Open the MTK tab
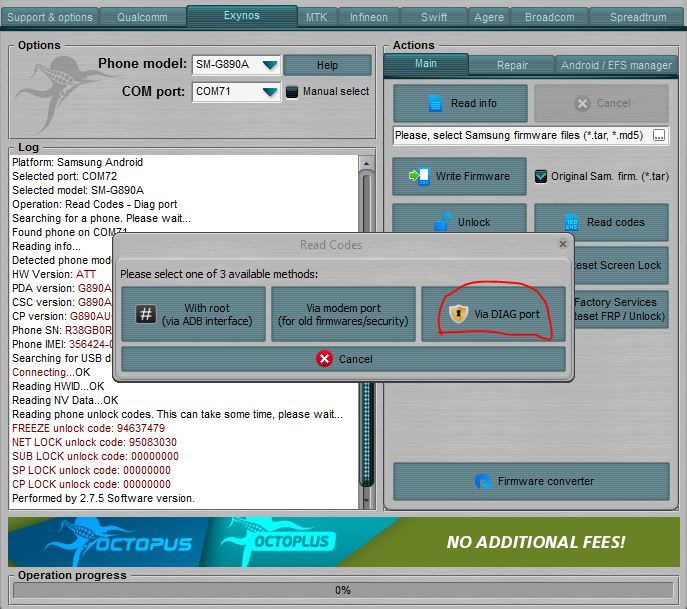Screen dimensions: 687x609 (x=316, y=17)
